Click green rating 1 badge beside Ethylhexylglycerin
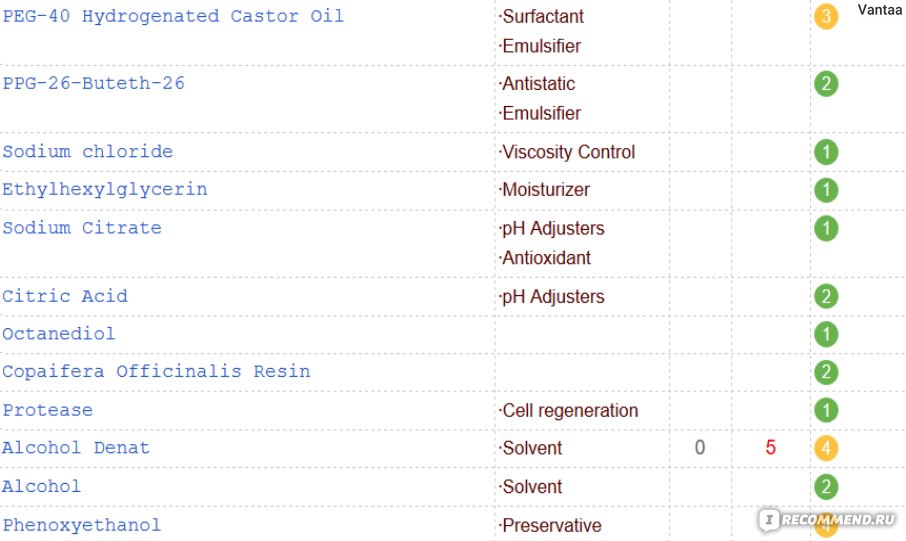Image resolution: width=906 pixels, height=541 pixels. click(x=826, y=190)
